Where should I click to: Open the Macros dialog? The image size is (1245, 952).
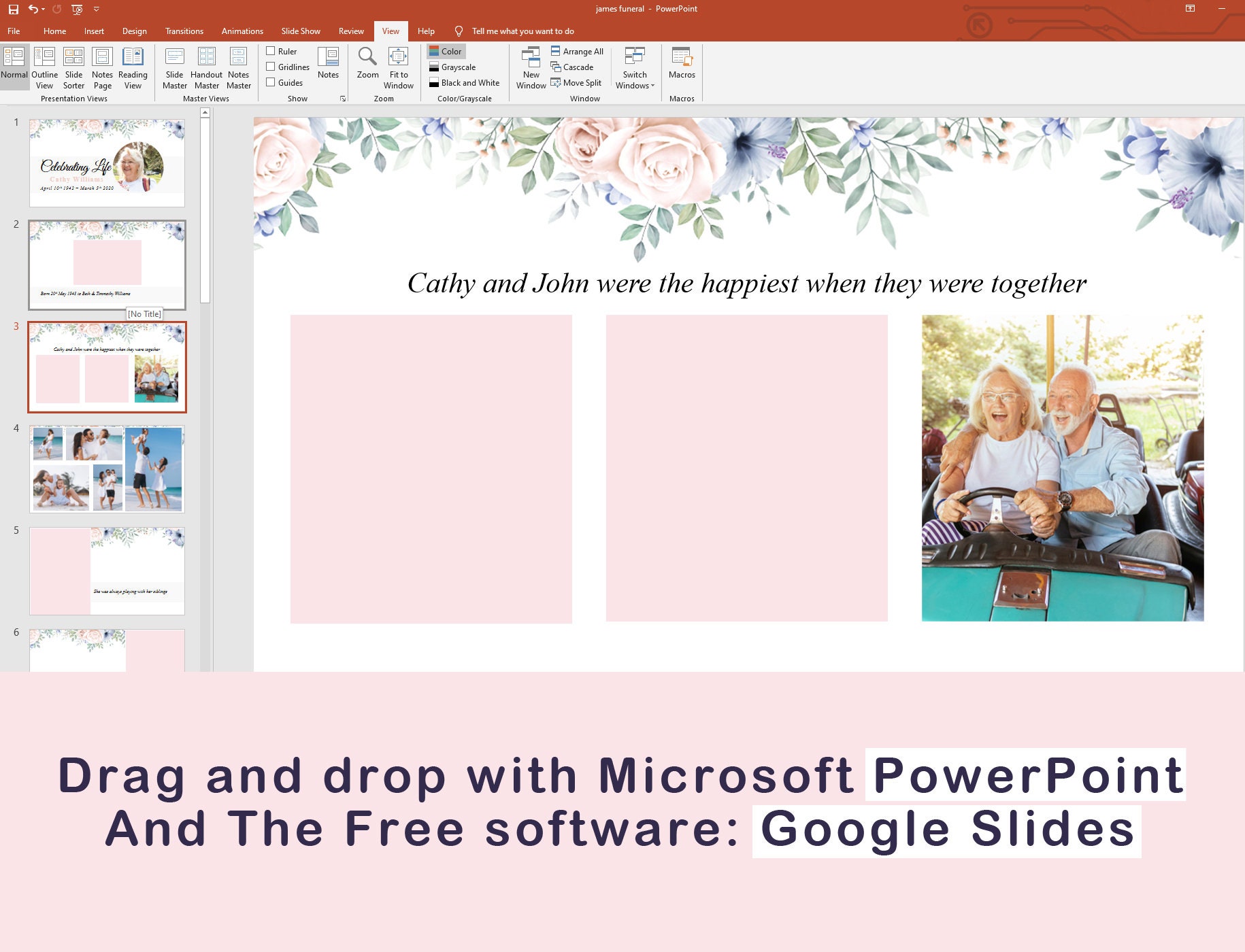tap(682, 67)
